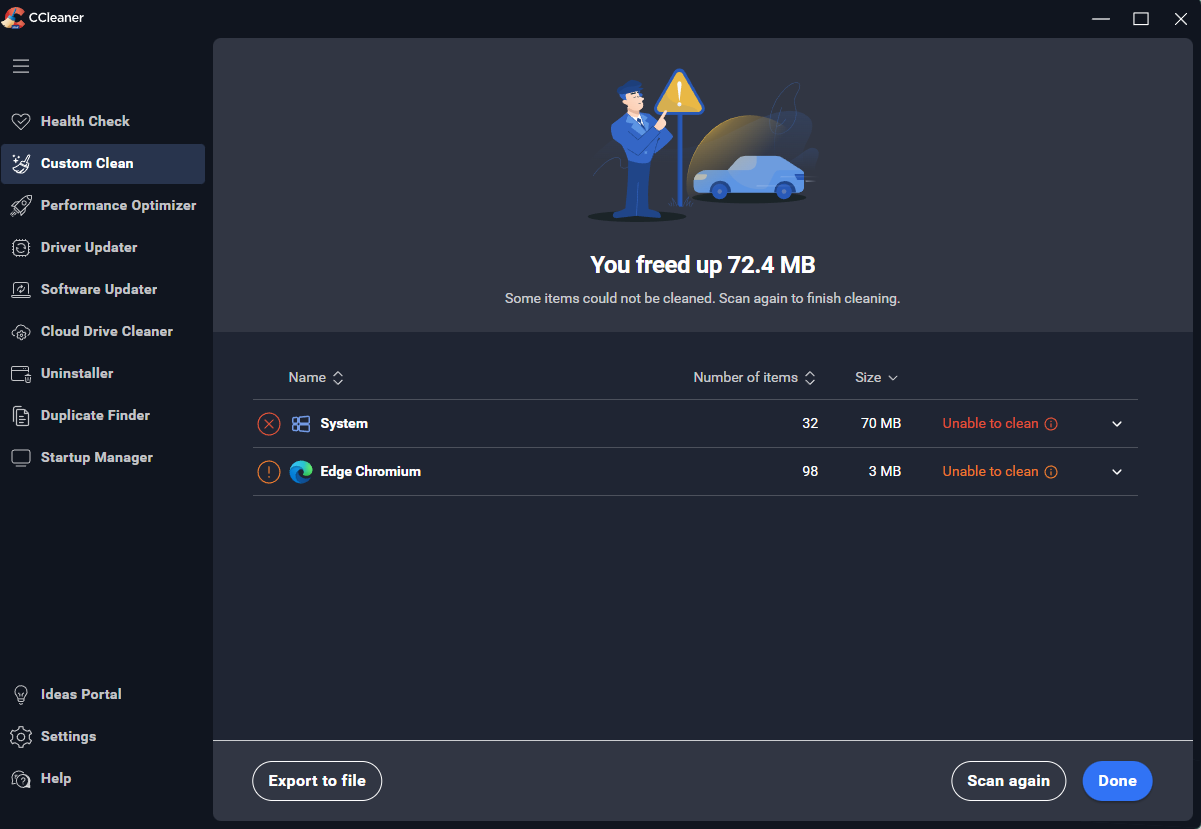The height and width of the screenshot is (829, 1201).
Task: Click the hamburger menu icon in sidebar
Action: click(x=21, y=67)
